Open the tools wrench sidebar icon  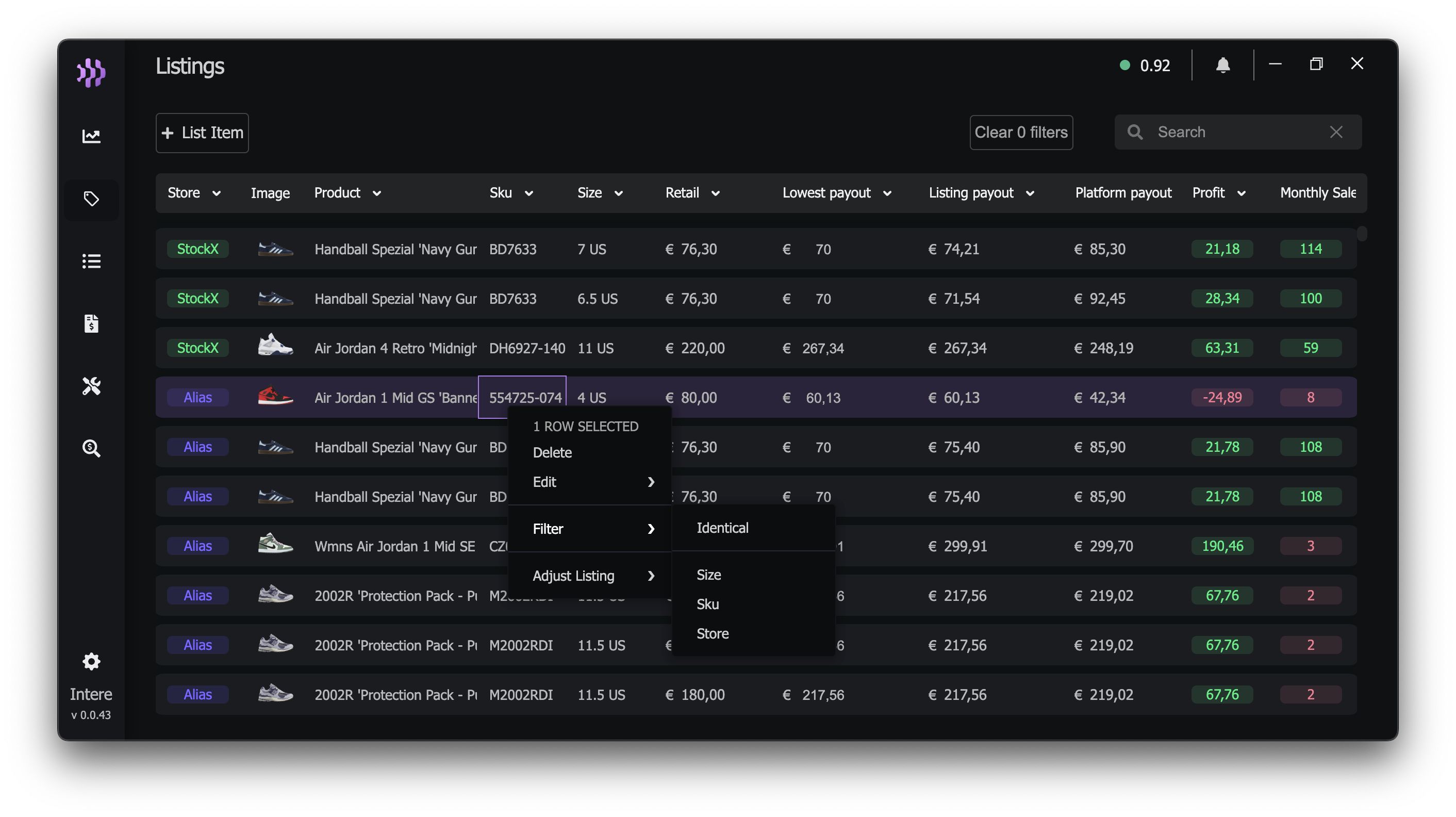pyautogui.click(x=91, y=386)
